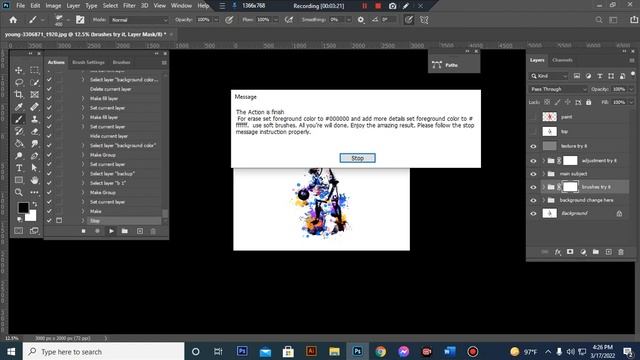Open the Filter menu
Image resolution: width=640 pixels, height=360 pixels.
point(129,6)
